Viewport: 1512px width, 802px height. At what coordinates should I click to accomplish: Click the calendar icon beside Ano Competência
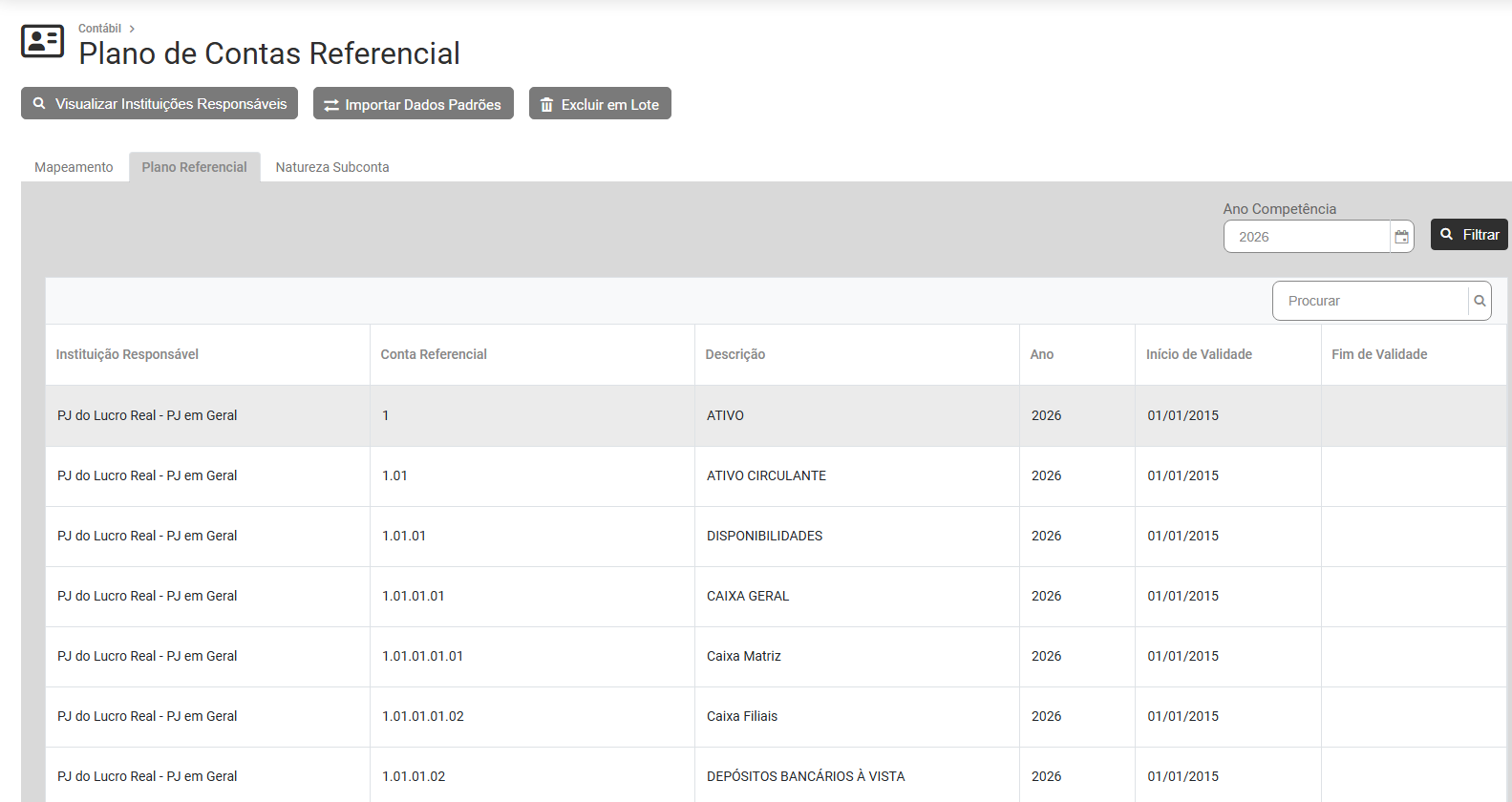(1401, 237)
